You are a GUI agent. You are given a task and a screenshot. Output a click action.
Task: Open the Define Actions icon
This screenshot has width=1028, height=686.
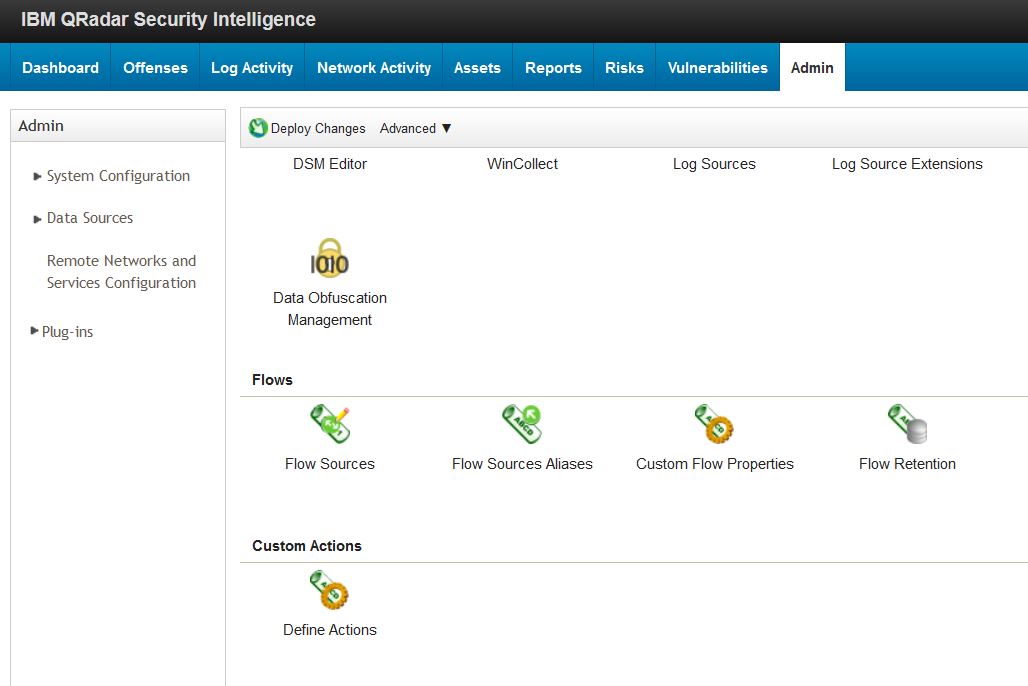pos(329,590)
